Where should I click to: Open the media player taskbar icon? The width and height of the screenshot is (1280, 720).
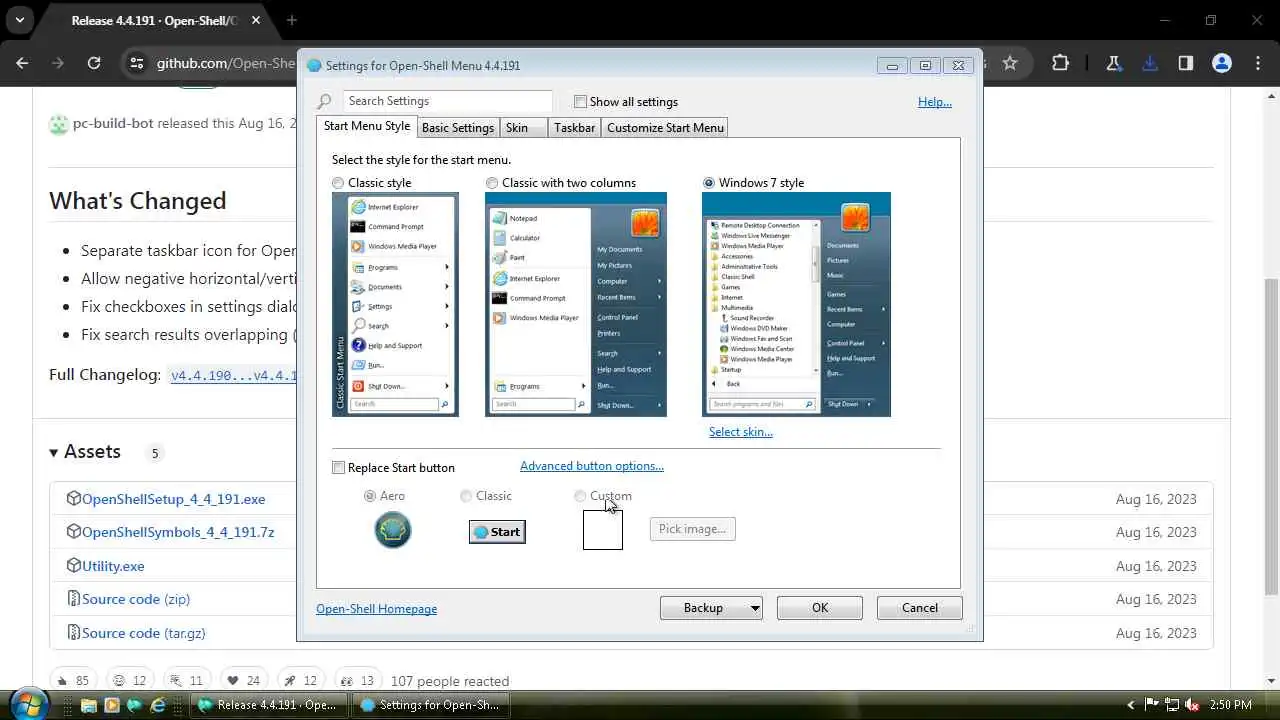112,705
